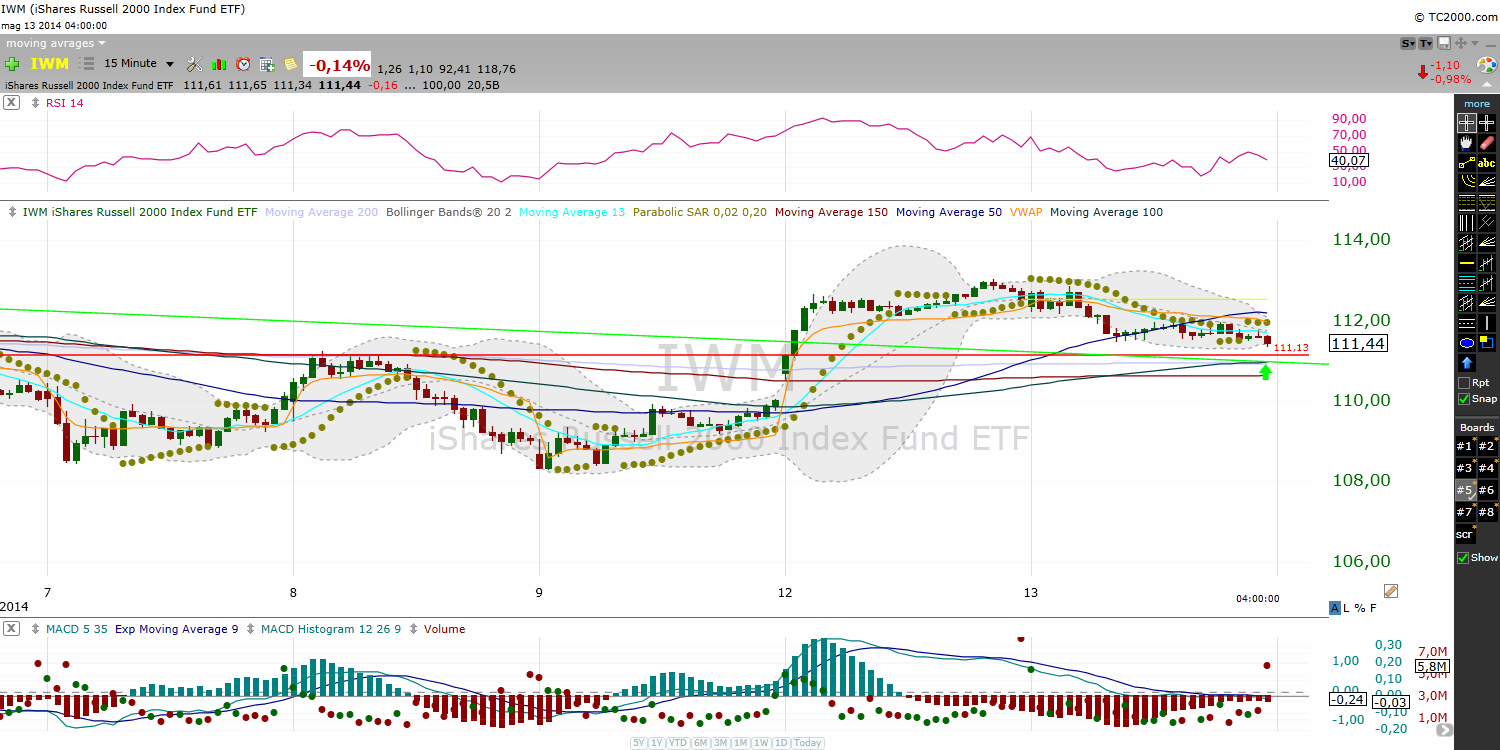The width and height of the screenshot is (1500, 750).
Task: Click the VWAP indicator label
Action: point(1027,212)
